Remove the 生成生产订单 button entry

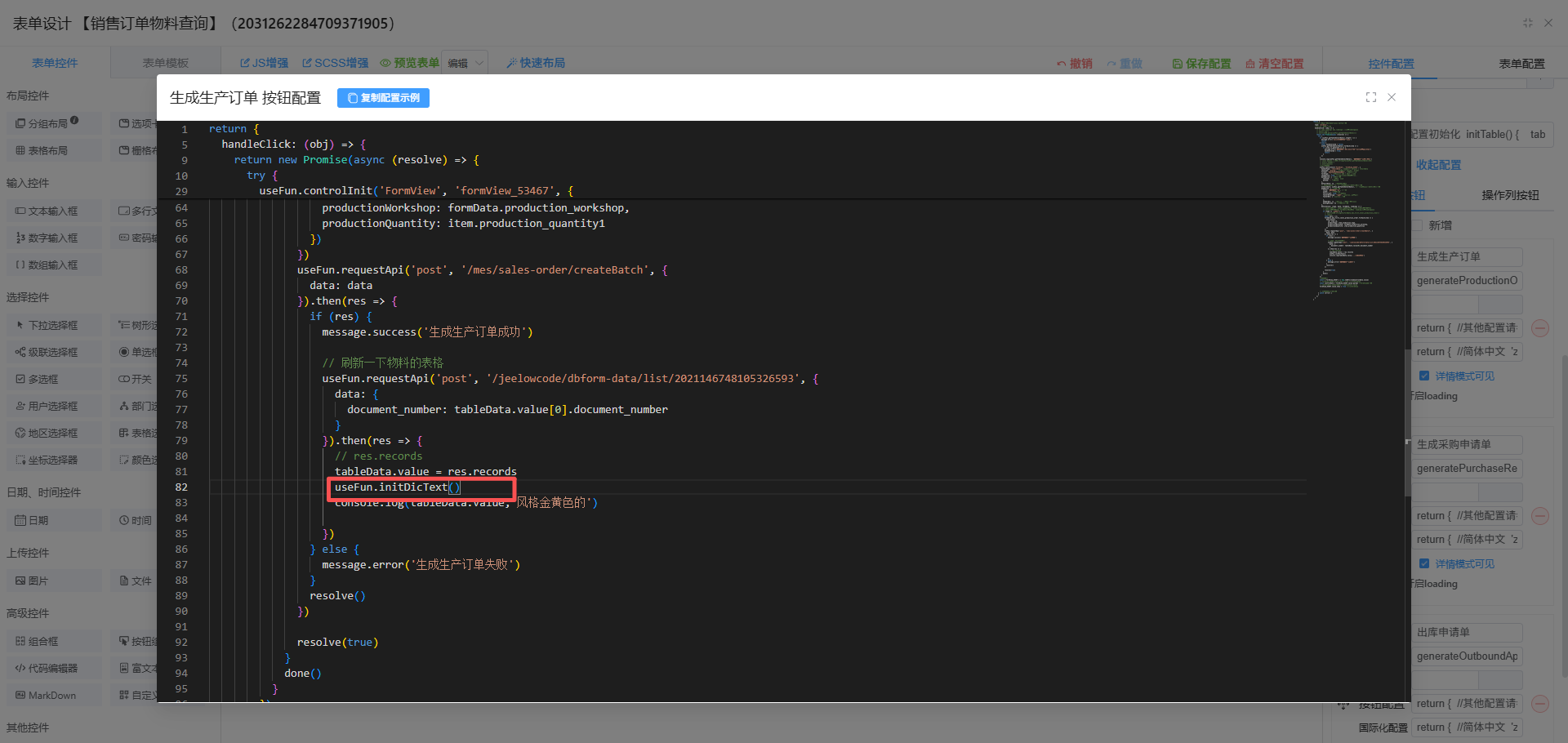click(1540, 328)
